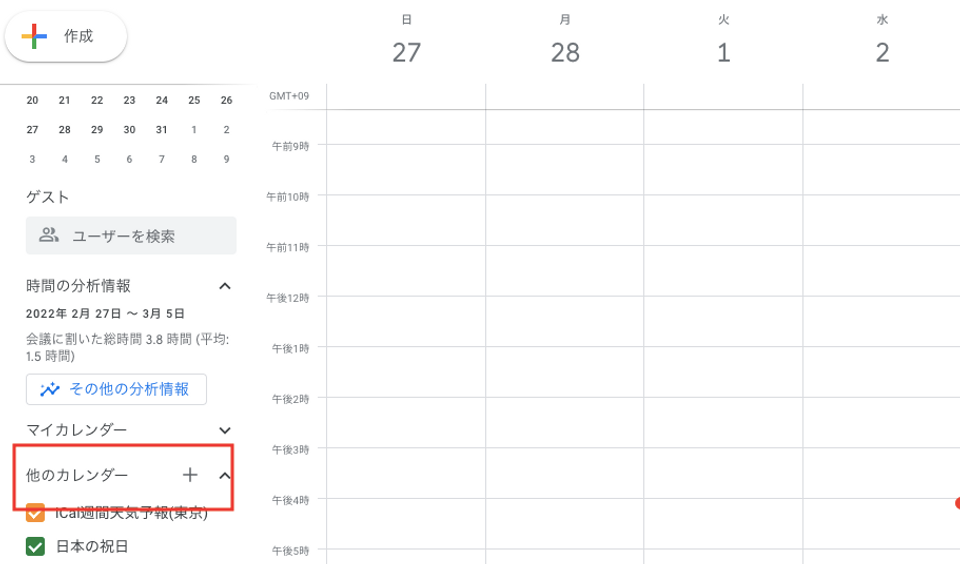960x564 pixels.
Task: Select Monday 28 column header
Action: [x=565, y=42]
